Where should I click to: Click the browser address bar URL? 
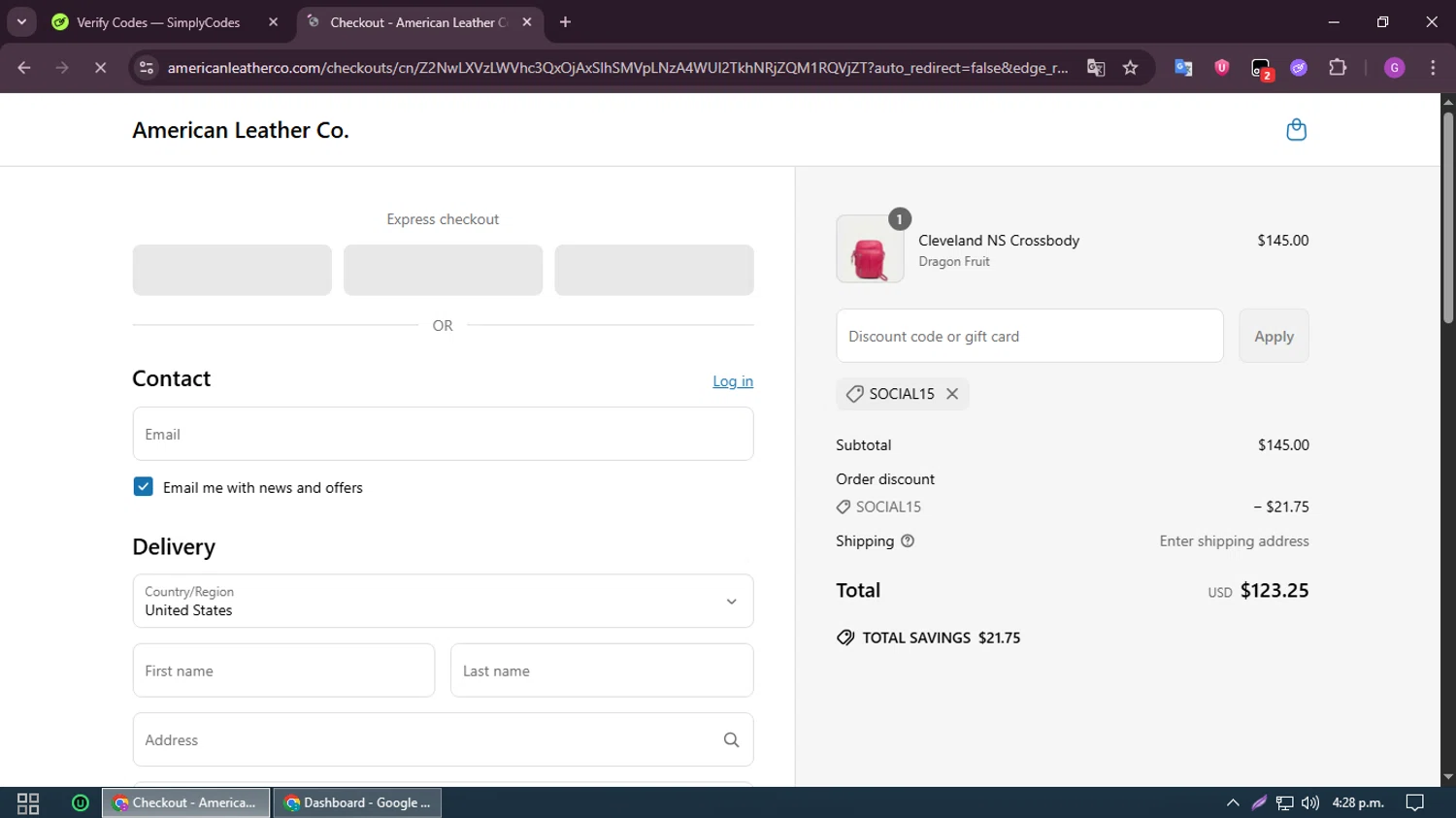(x=617, y=68)
